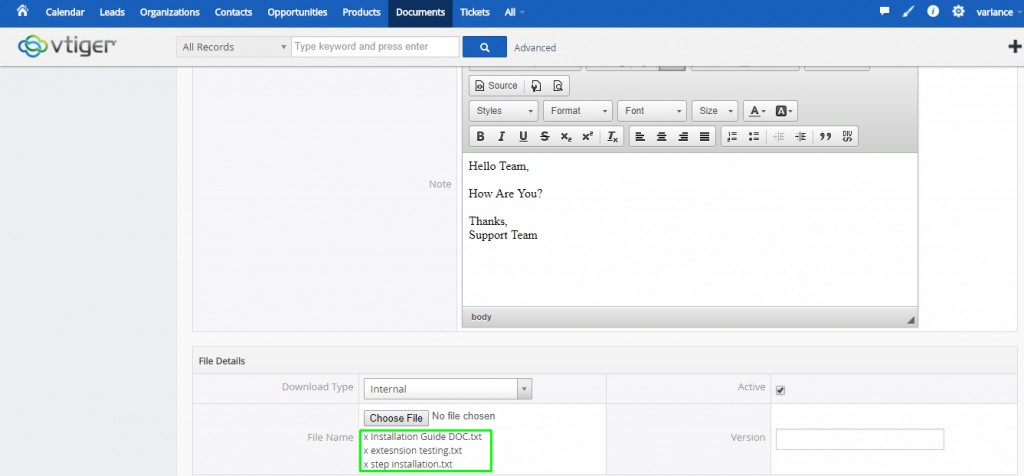Remove 'extesnsion testing.txt' file
Screen dimensions: 1024x476
[366, 451]
